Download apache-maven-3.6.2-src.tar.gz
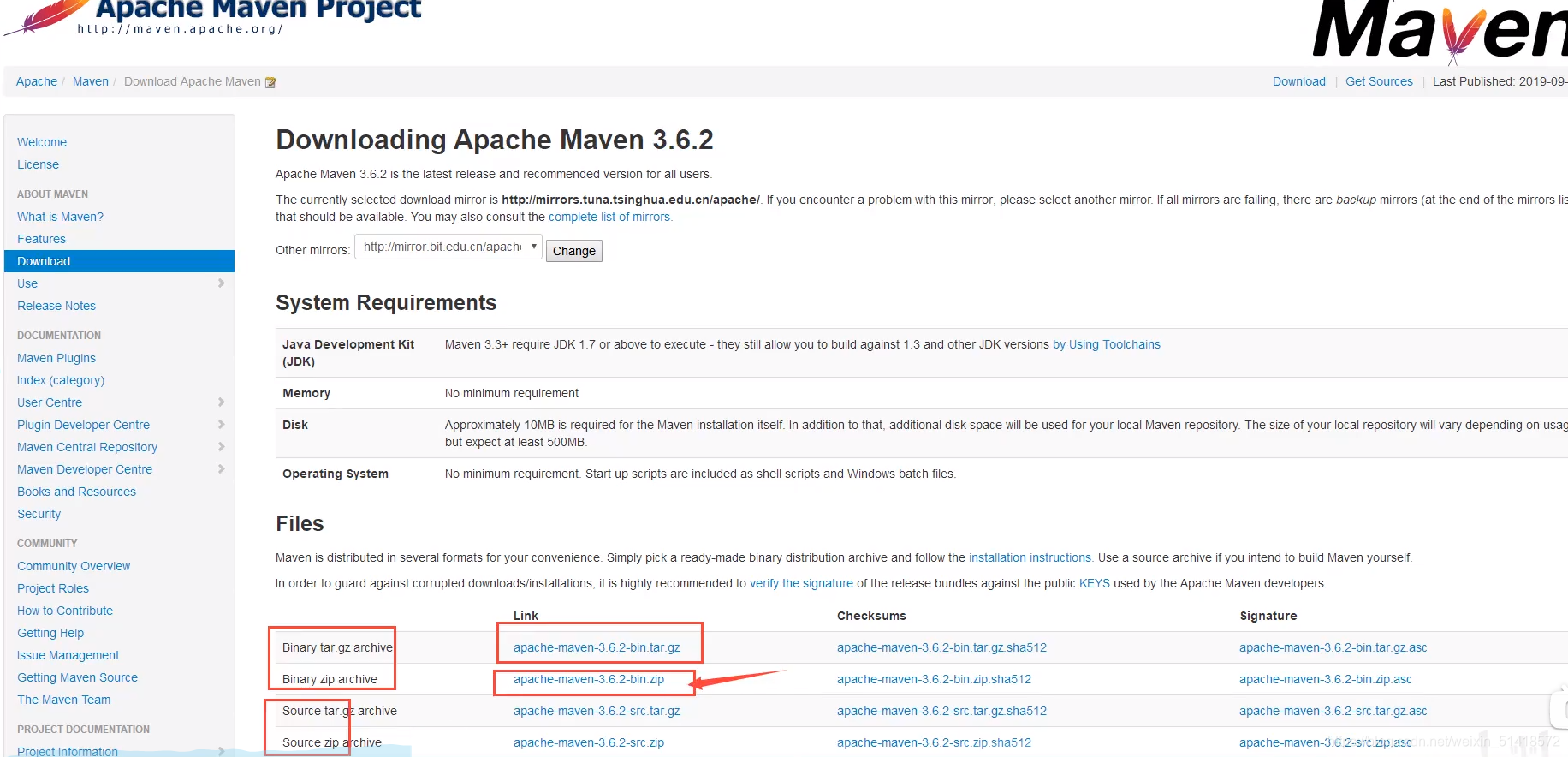The image size is (1568, 757). point(597,711)
